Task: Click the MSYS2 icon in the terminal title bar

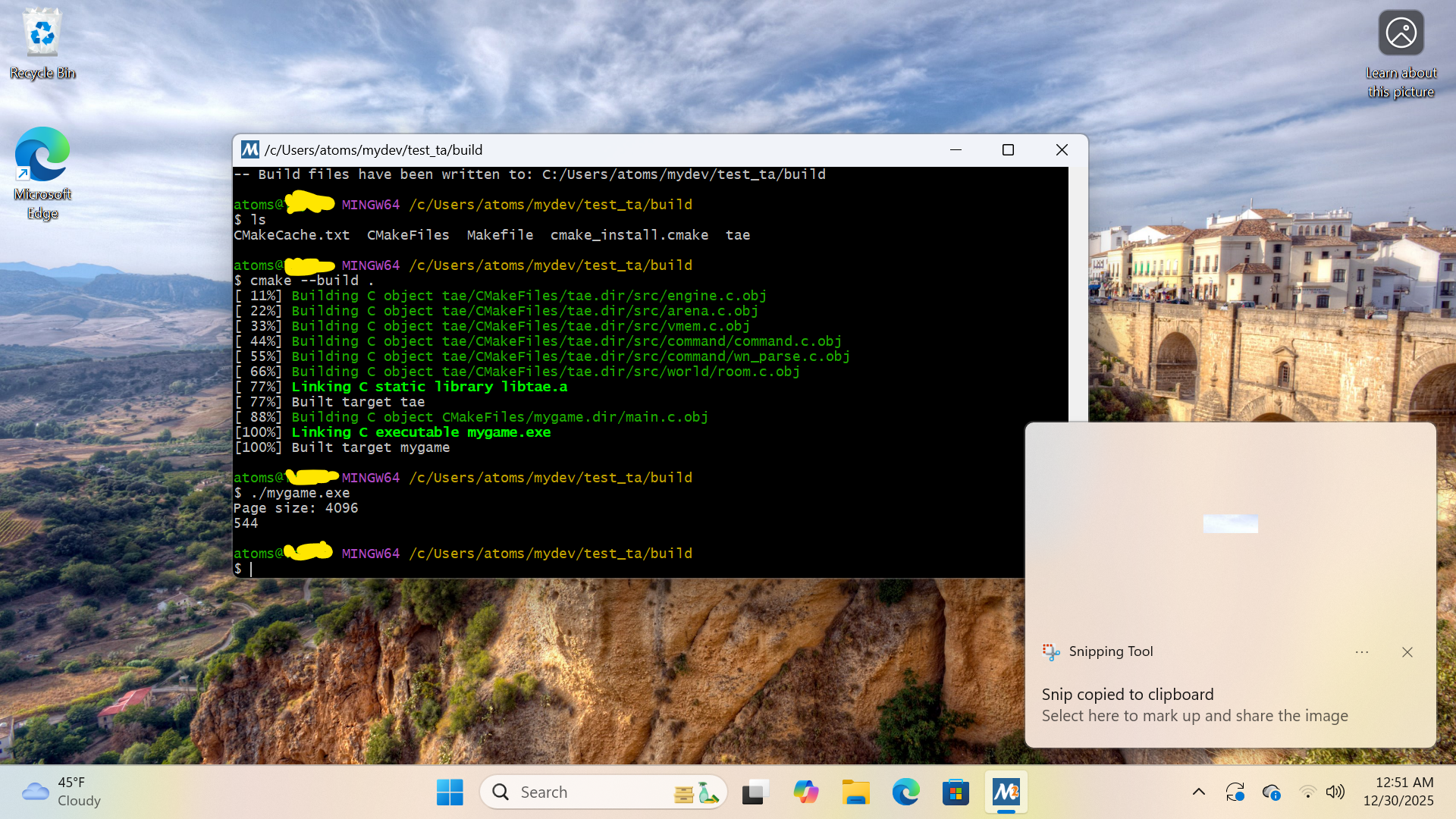Action: 250,149
